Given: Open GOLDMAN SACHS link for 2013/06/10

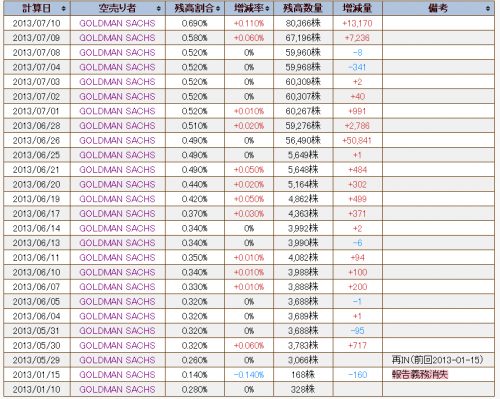Looking at the screenshot, I should pos(117,272).
